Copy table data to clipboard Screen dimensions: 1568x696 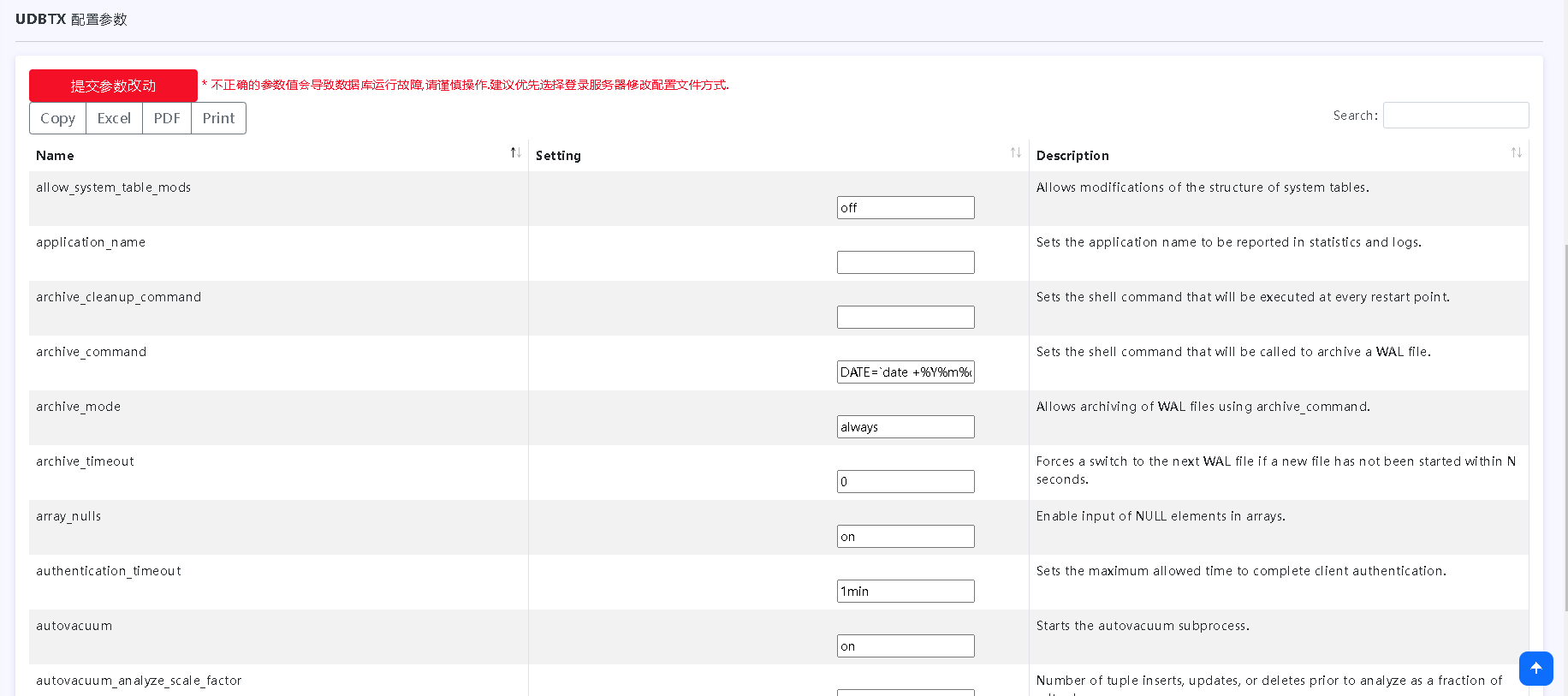pos(58,118)
